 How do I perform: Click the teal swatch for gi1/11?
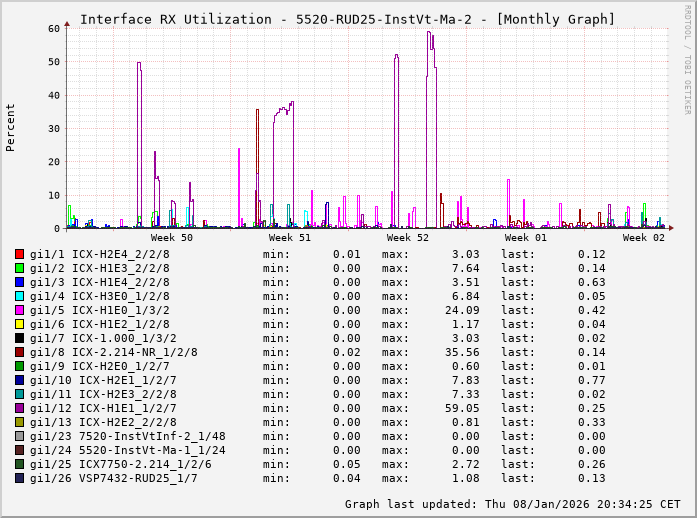click(x=19, y=394)
